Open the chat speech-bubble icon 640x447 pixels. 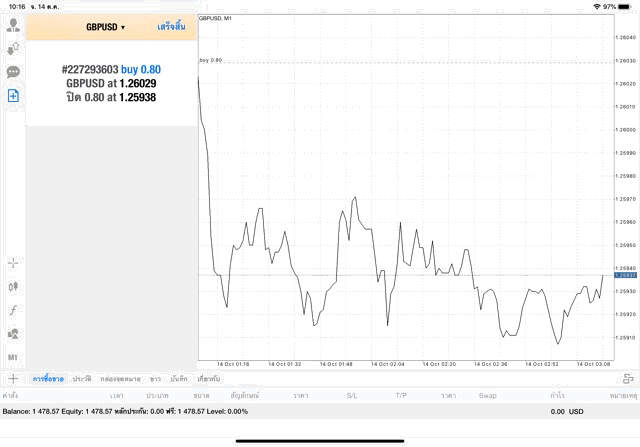pos(13,72)
